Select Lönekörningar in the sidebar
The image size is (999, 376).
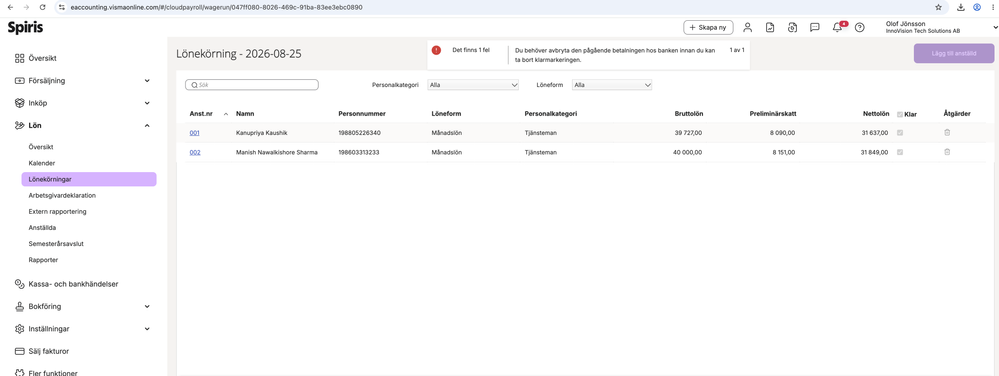coord(89,179)
